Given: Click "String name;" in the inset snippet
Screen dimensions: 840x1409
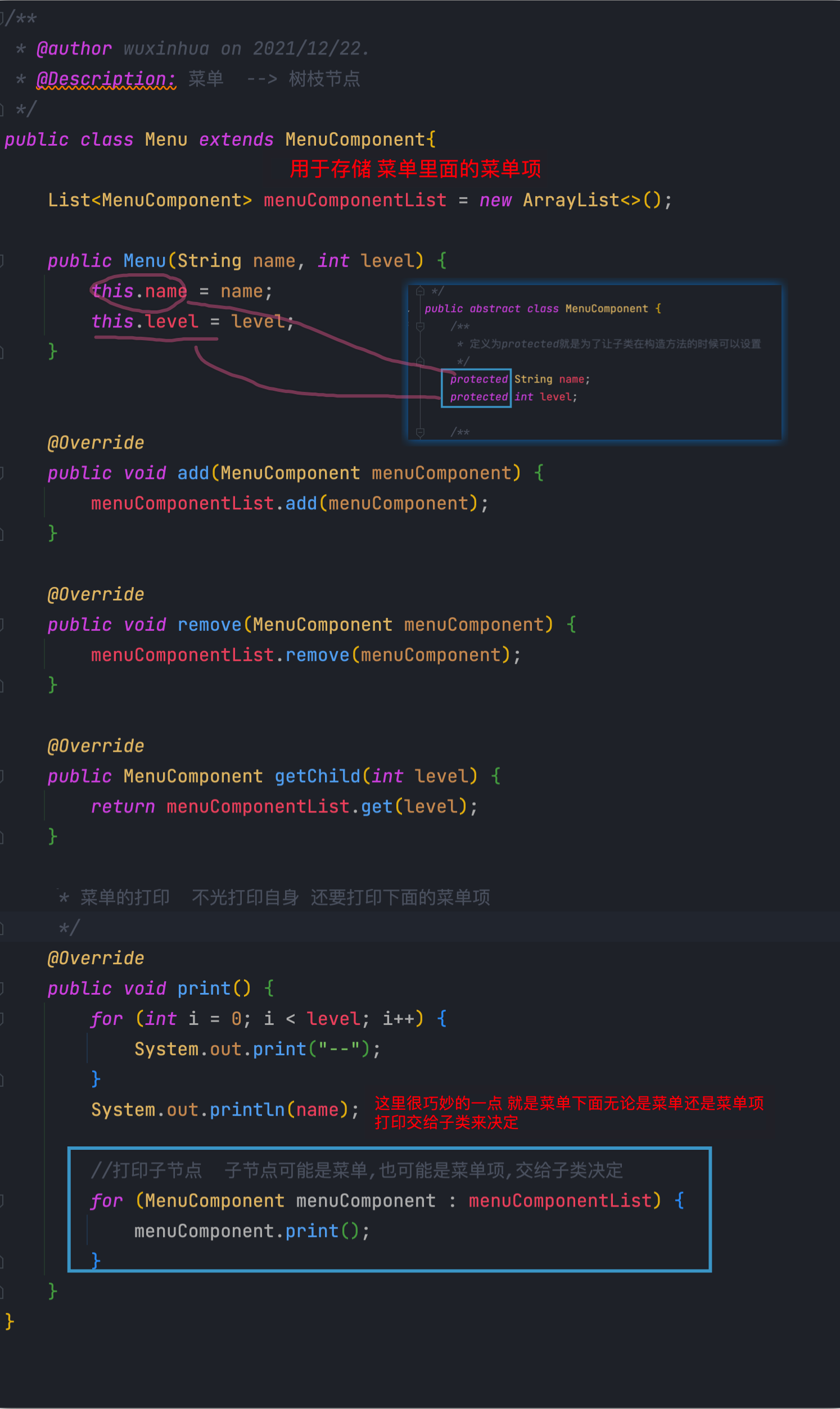Looking at the screenshot, I should click(x=552, y=379).
